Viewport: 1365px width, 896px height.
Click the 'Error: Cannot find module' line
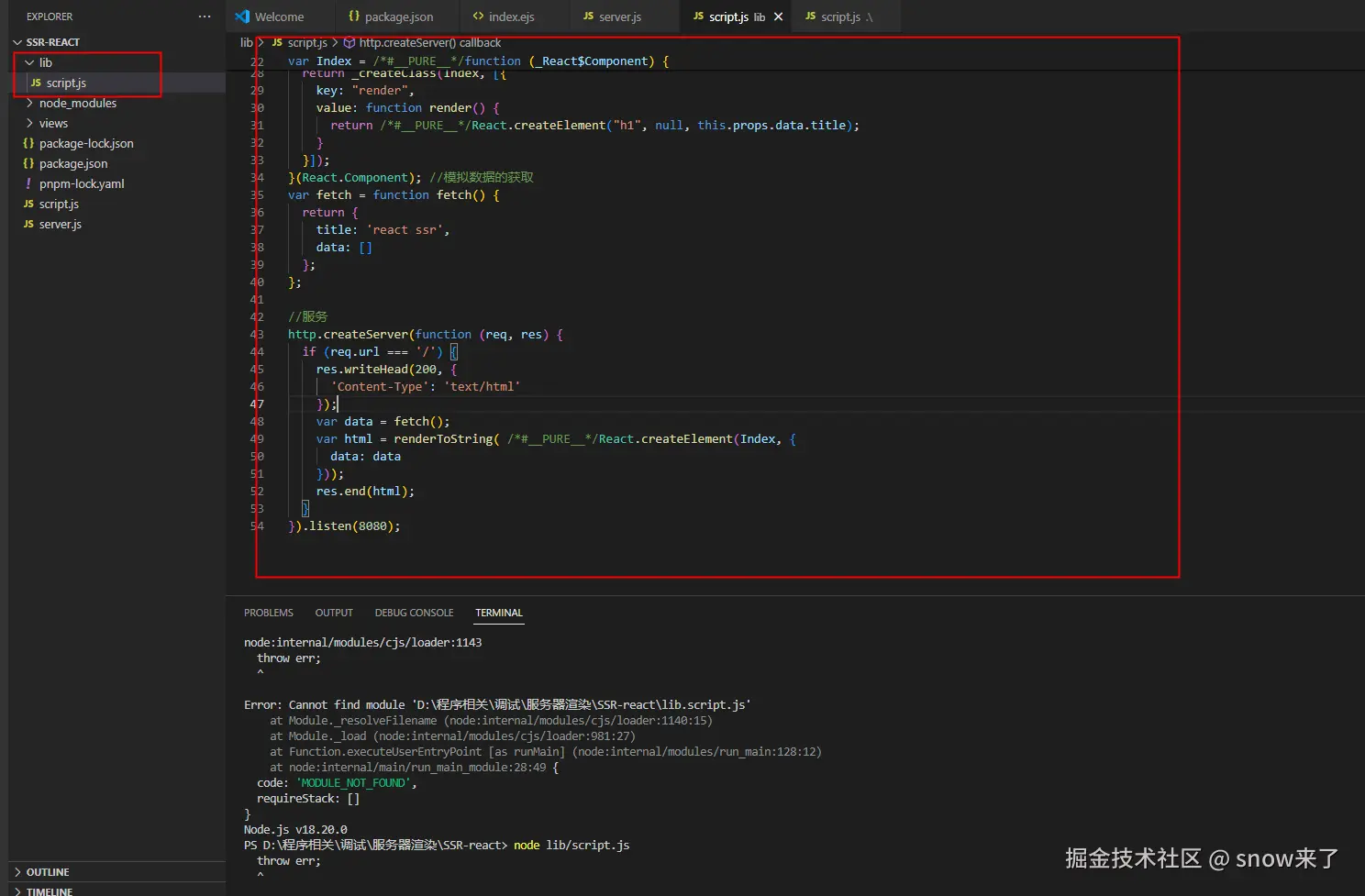tap(497, 704)
